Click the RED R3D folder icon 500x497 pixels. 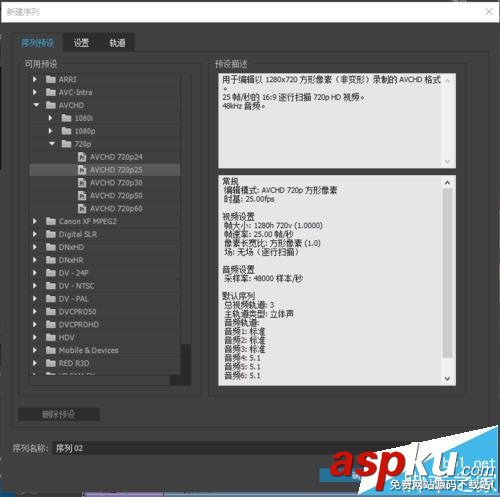click(x=51, y=363)
